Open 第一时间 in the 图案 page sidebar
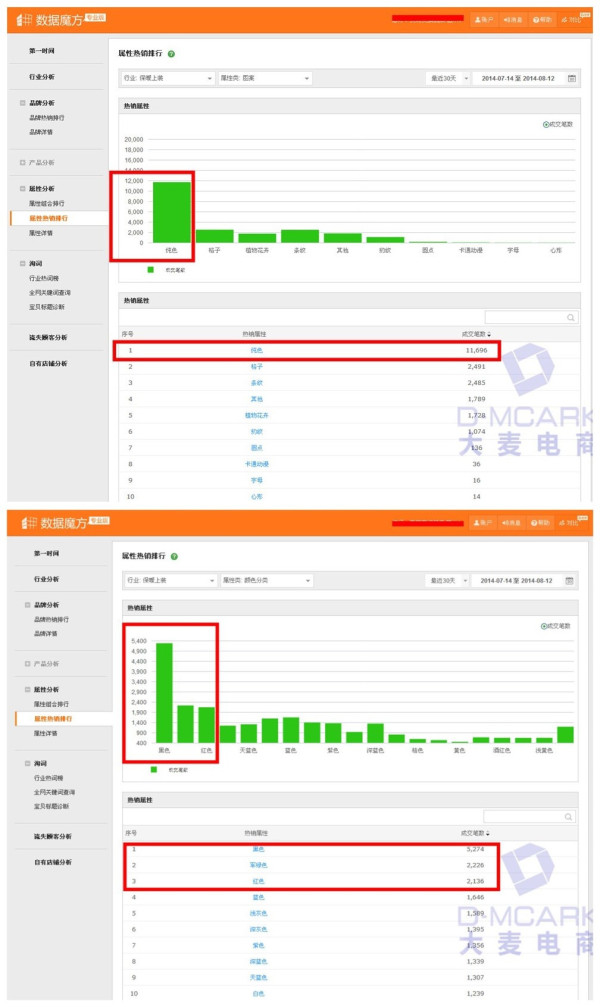 coord(42,51)
